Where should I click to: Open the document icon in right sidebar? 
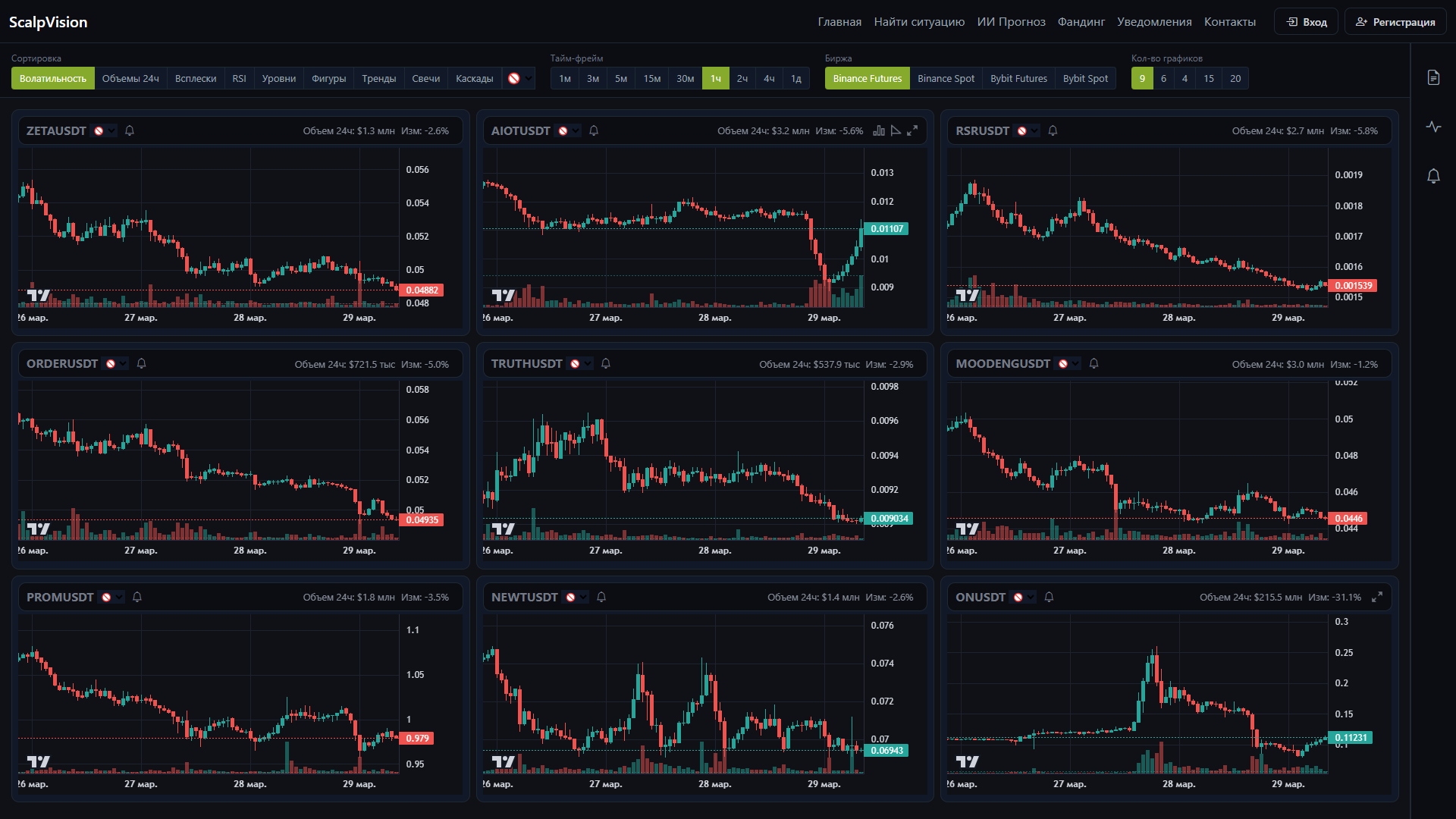click(1433, 77)
